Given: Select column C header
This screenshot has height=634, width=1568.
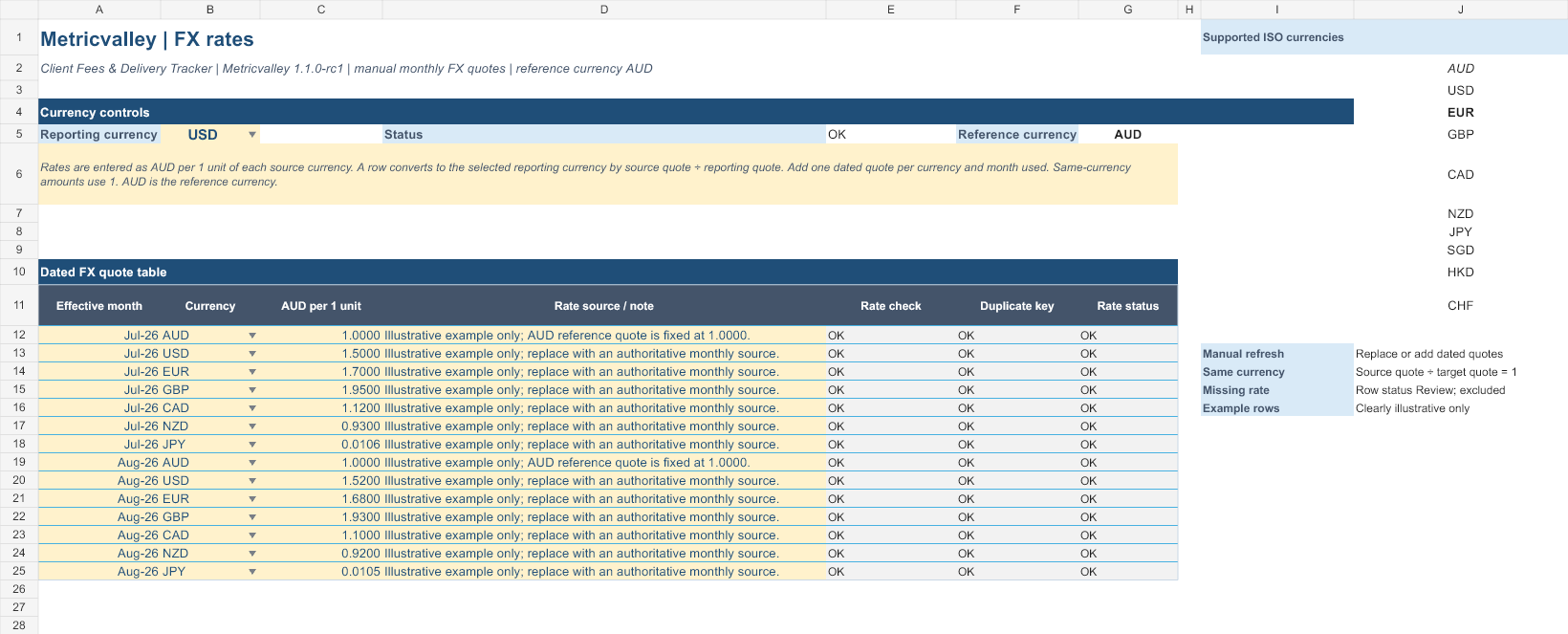Looking at the screenshot, I should 321,10.
